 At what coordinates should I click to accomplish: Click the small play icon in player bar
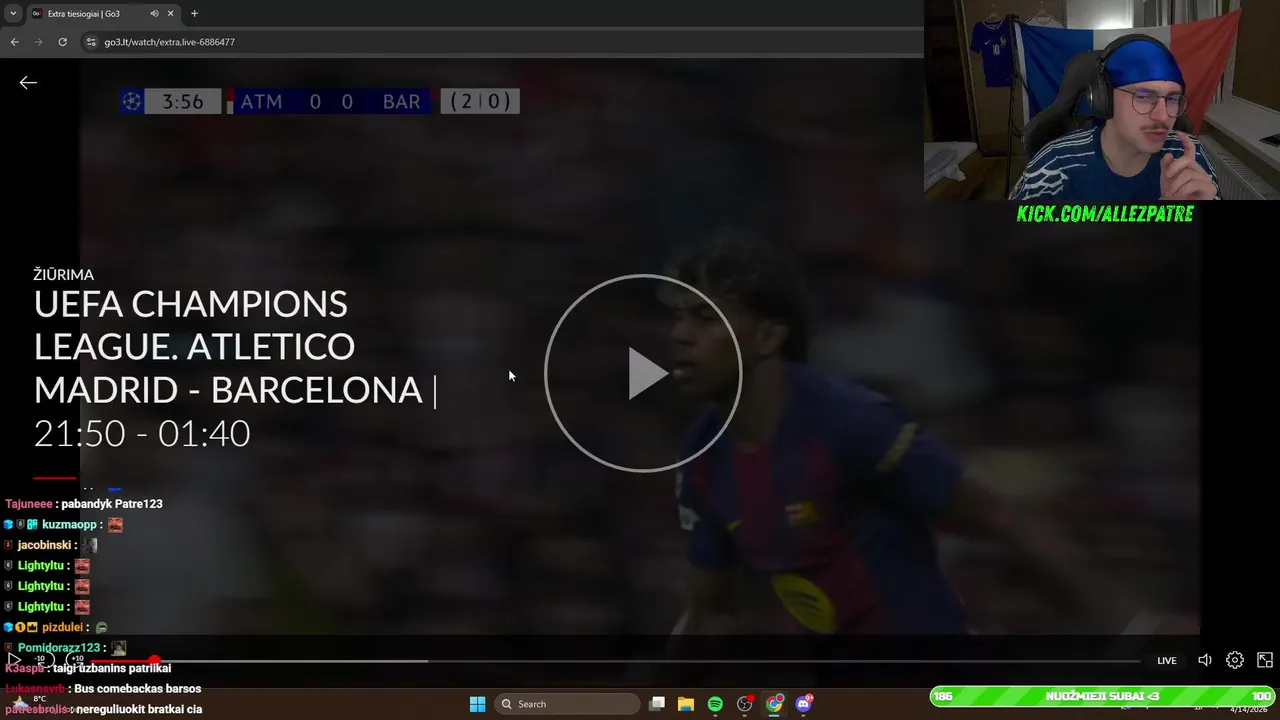[14, 660]
